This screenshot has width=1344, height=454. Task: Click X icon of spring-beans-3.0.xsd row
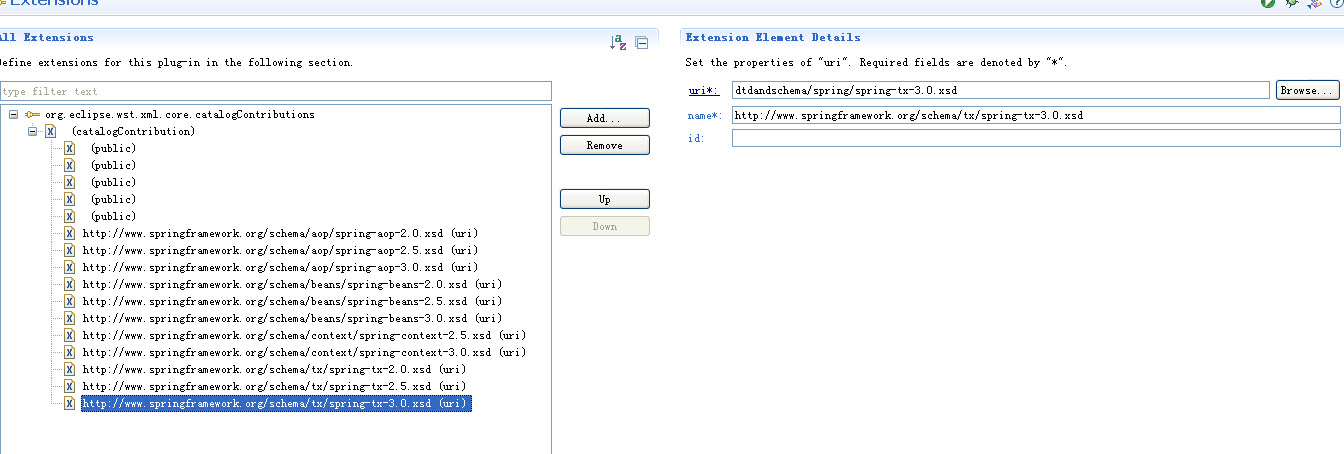coord(70,318)
